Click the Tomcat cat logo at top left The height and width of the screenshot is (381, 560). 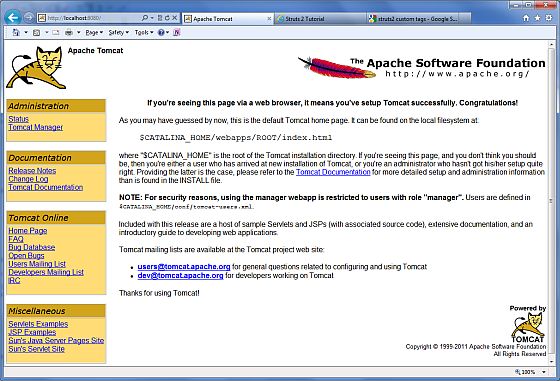[x=36, y=67]
